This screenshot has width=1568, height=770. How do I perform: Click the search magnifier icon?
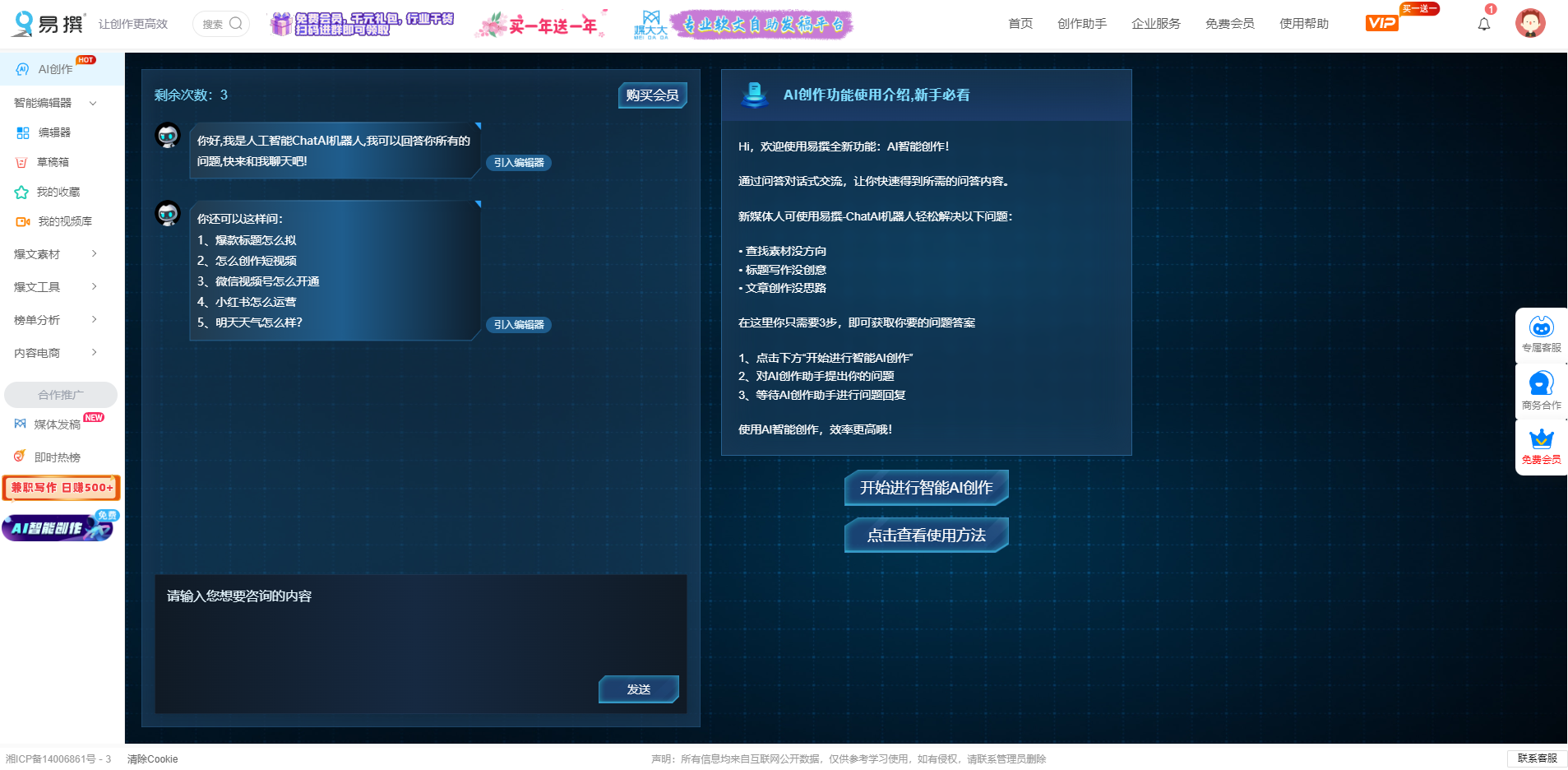click(x=236, y=24)
